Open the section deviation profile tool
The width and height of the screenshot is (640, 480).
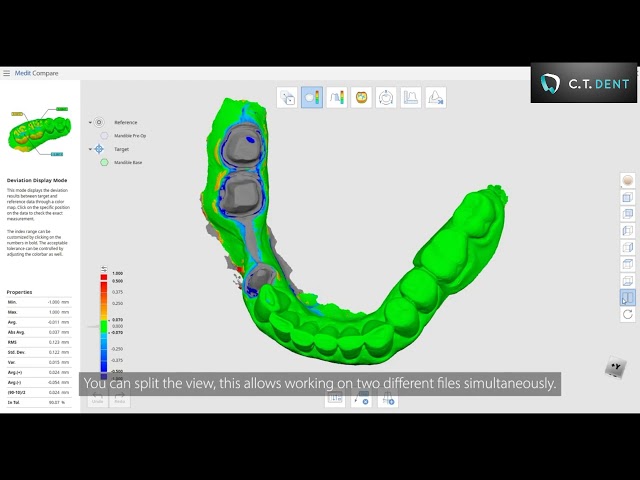337,98
